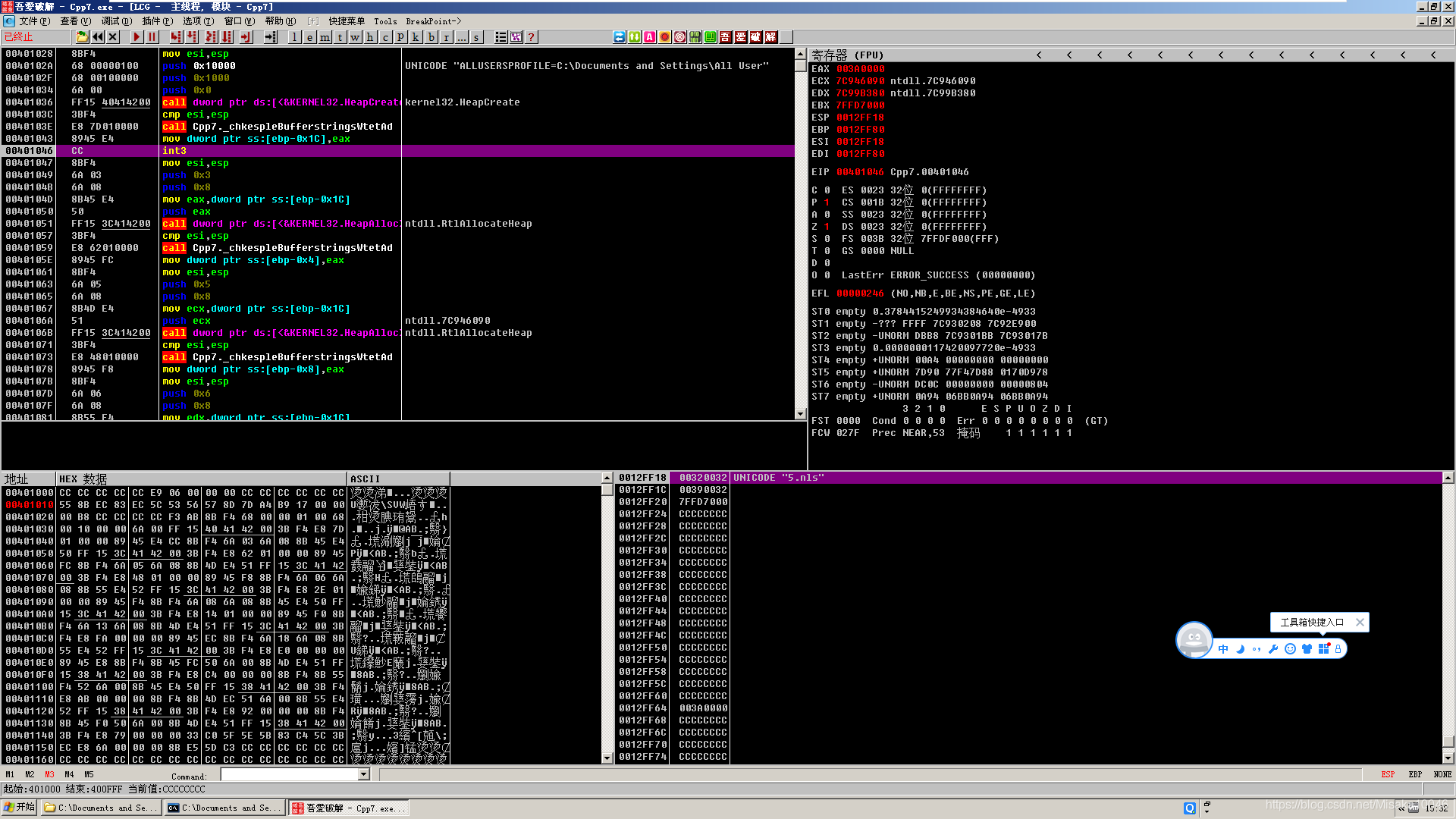Open the Memory map (m) button

[x=325, y=37]
